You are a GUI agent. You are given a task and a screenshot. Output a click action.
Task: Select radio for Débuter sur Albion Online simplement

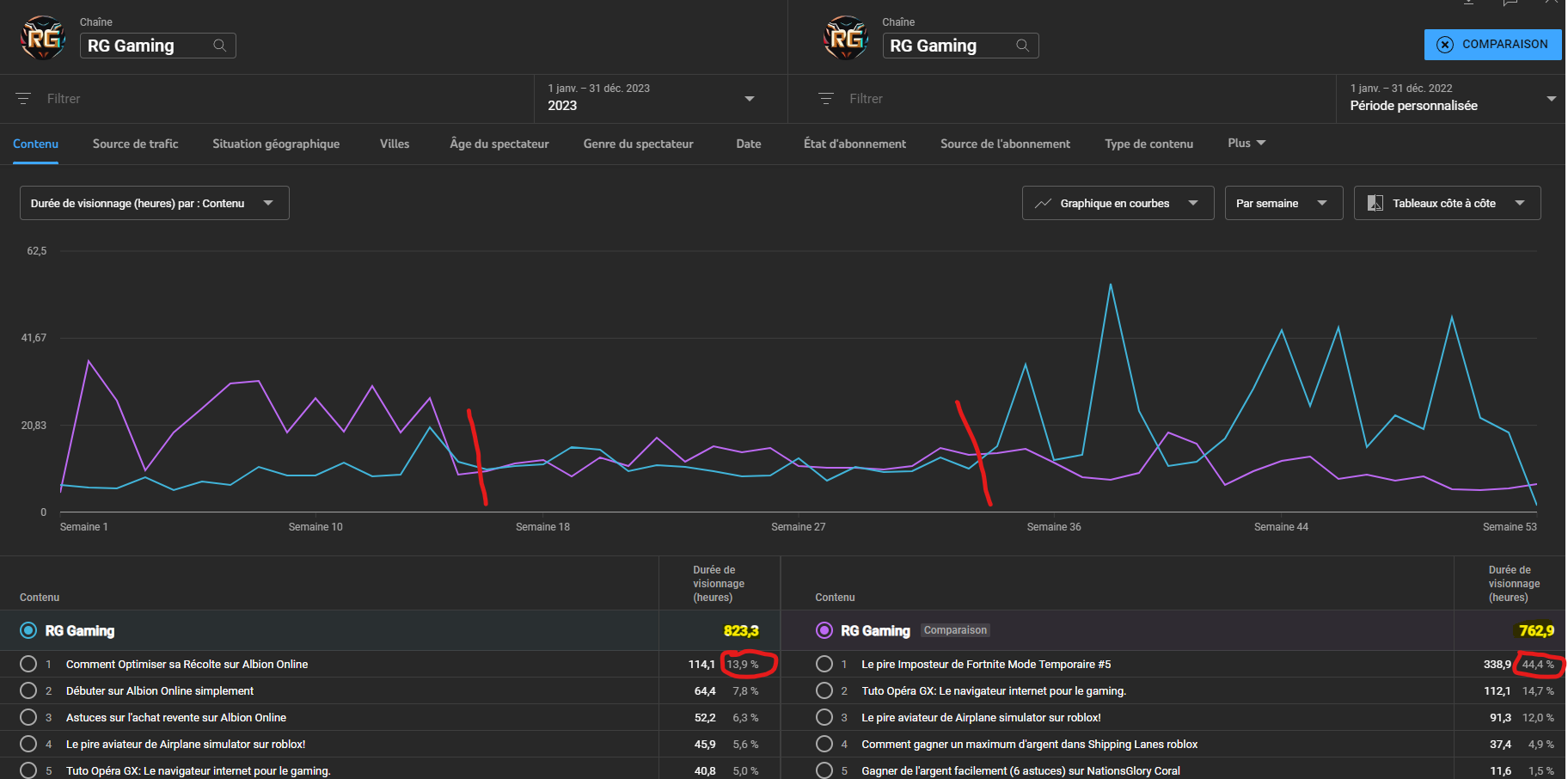(x=28, y=690)
